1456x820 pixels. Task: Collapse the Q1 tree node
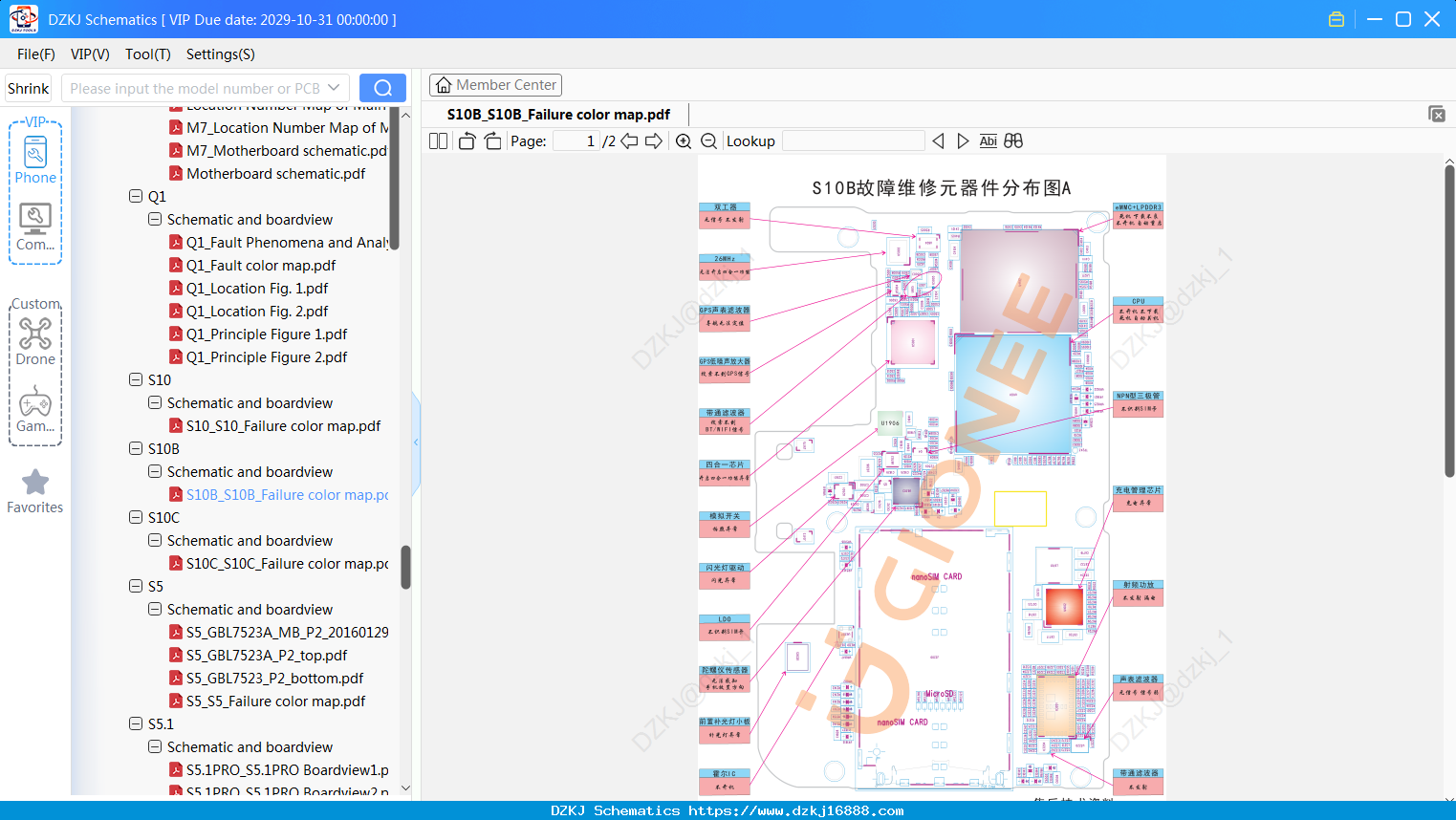(x=136, y=196)
